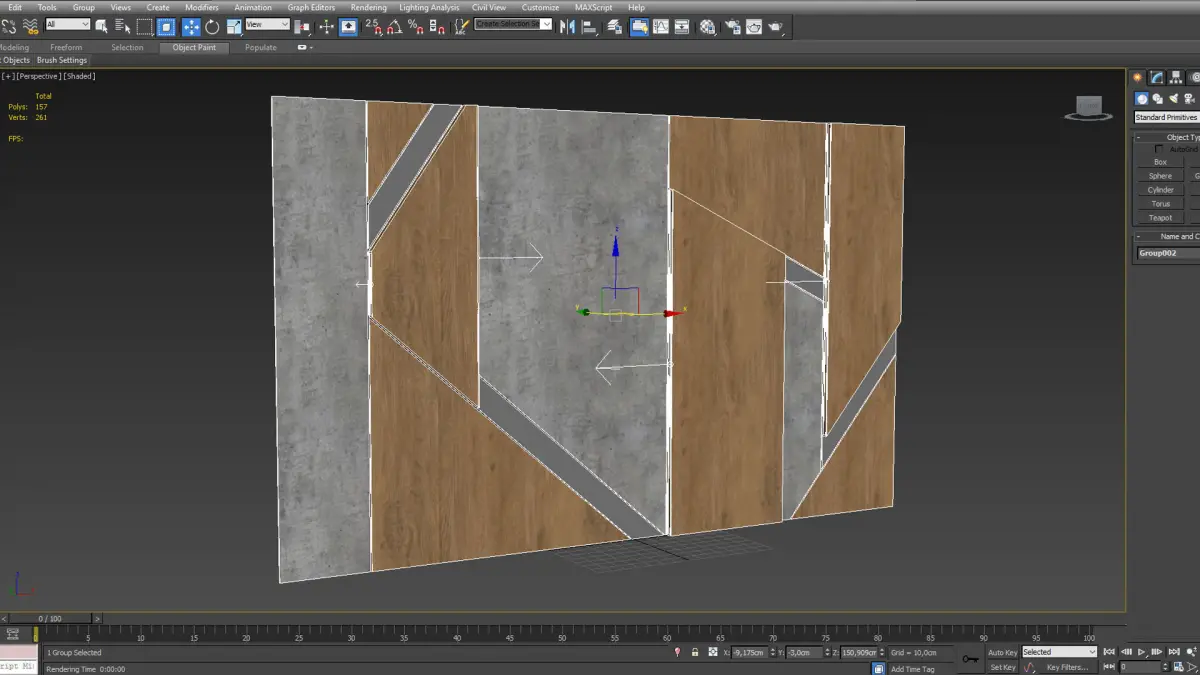Open the Selected key filter dropdown
The height and width of the screenshot is (675, 1200).
click(1059, 652)
